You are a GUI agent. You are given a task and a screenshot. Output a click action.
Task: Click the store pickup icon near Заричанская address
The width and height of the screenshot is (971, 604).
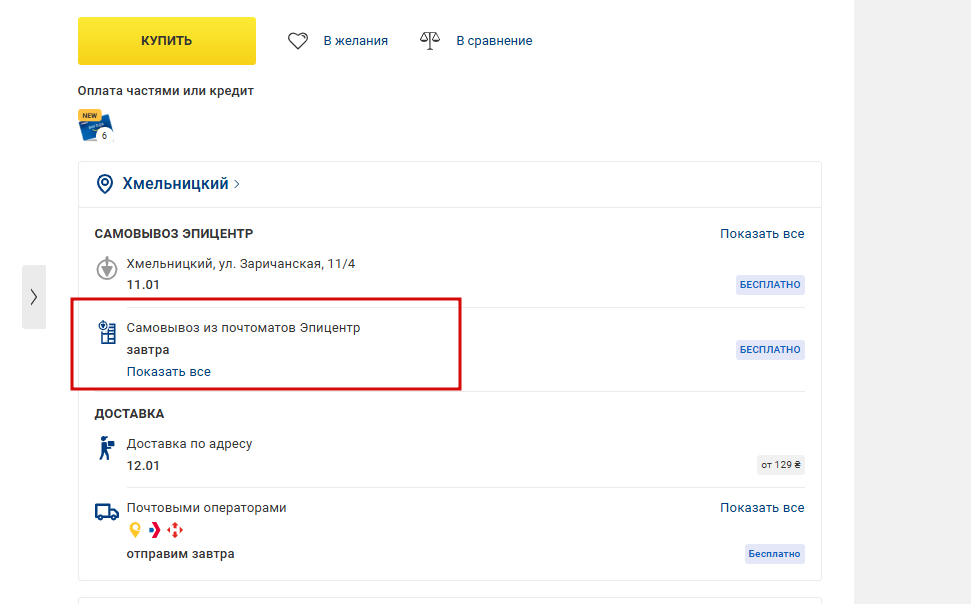[x=106, y=269]
